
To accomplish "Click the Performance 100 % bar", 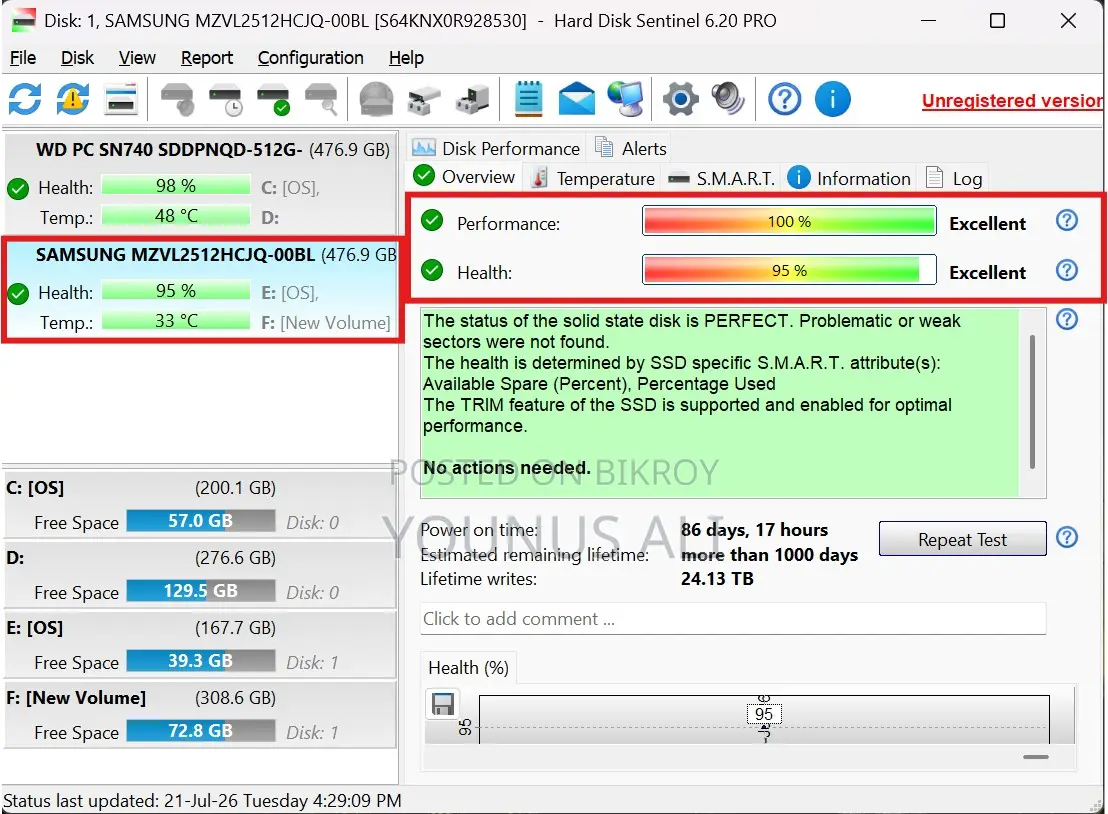I will click(x=789, y=221).
